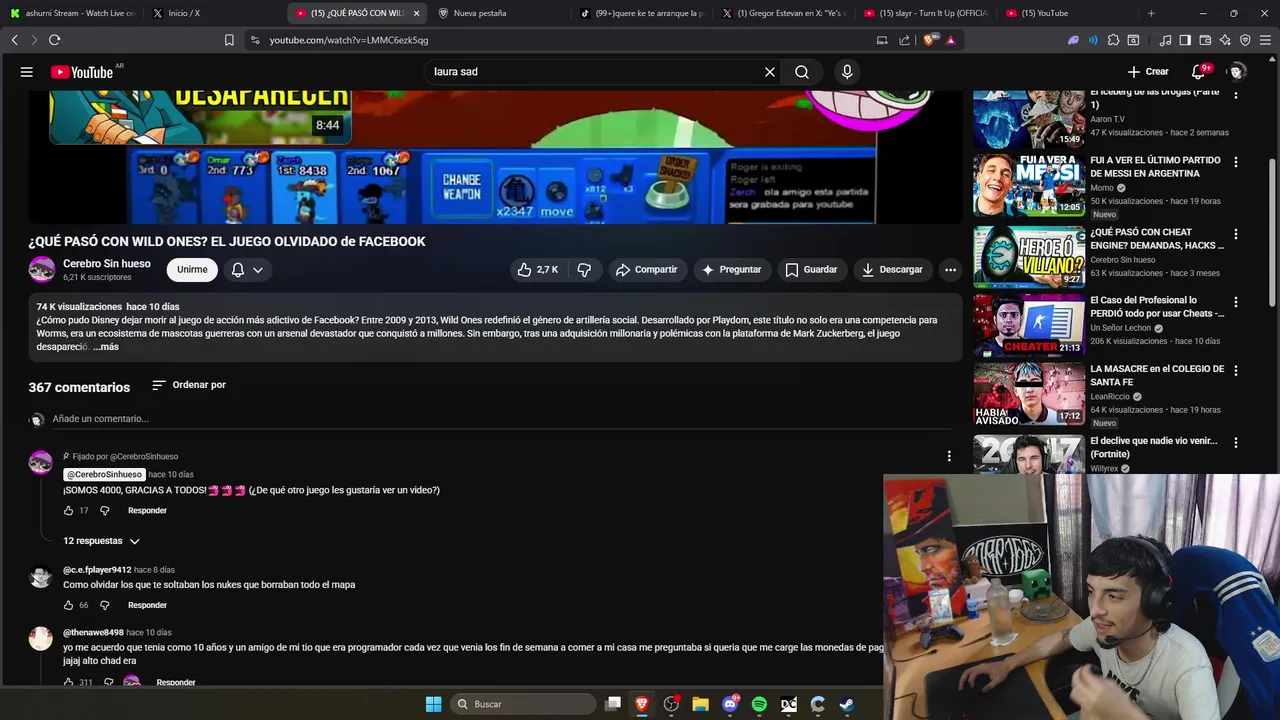Open the Ordenar por sort menu
The height and width of the screenshot is (720, 1280).
pos(189,385)
